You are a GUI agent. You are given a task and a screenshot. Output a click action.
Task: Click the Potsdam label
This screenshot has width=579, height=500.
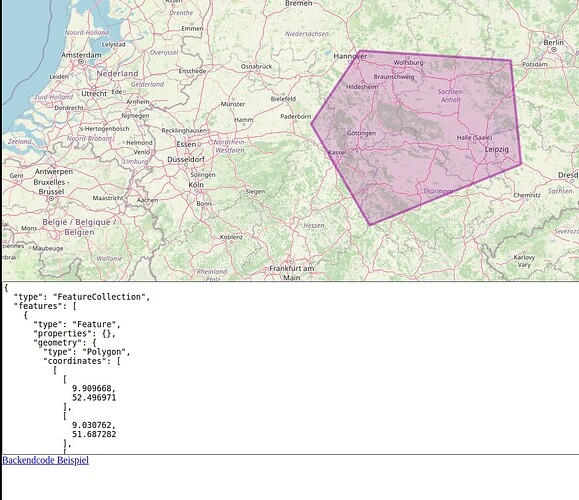[x=535, y=64]
